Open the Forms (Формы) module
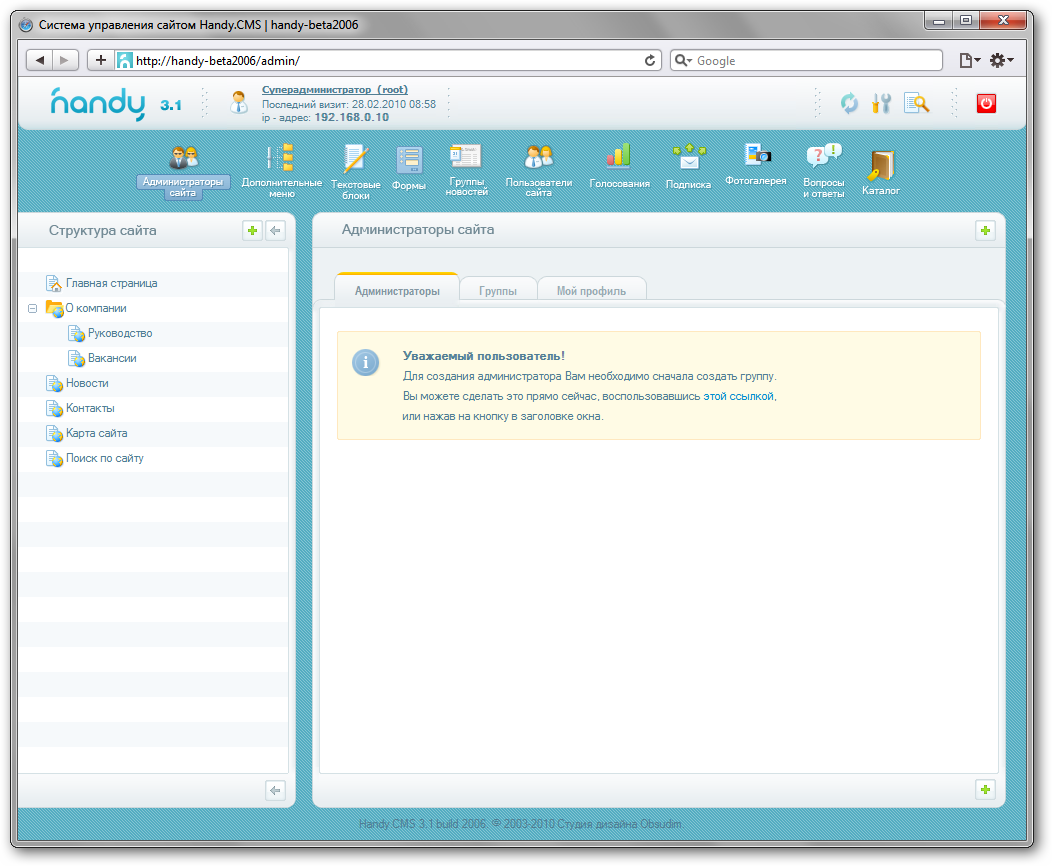1052x866 pixels. (408, 160)
